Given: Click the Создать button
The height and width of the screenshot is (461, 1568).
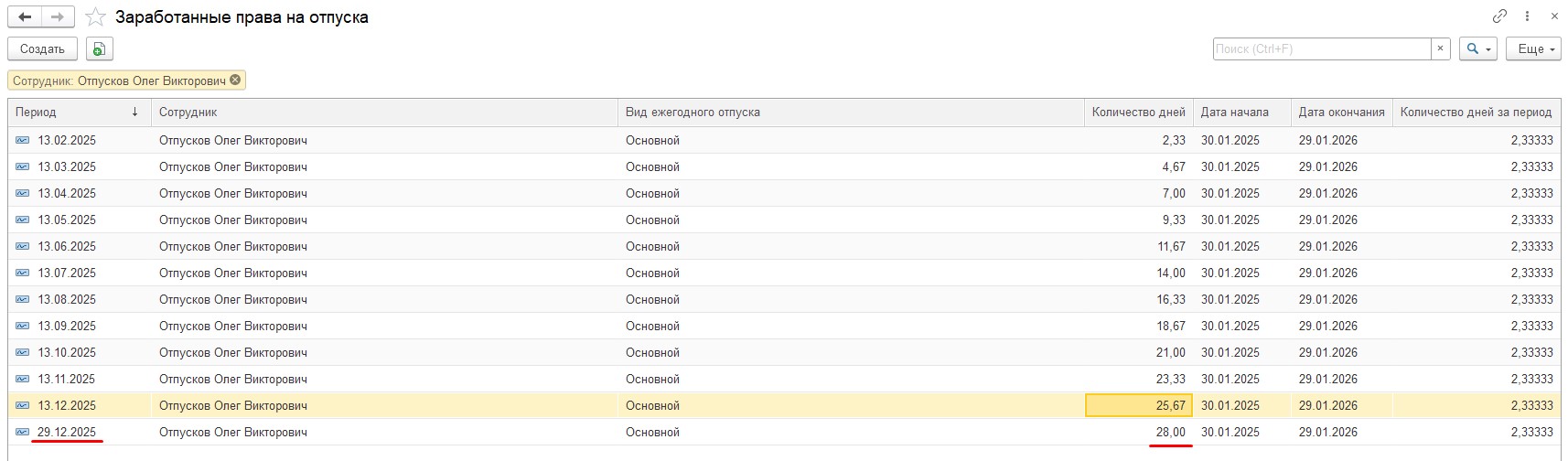Looking at the screenshot, I should 42,48.
